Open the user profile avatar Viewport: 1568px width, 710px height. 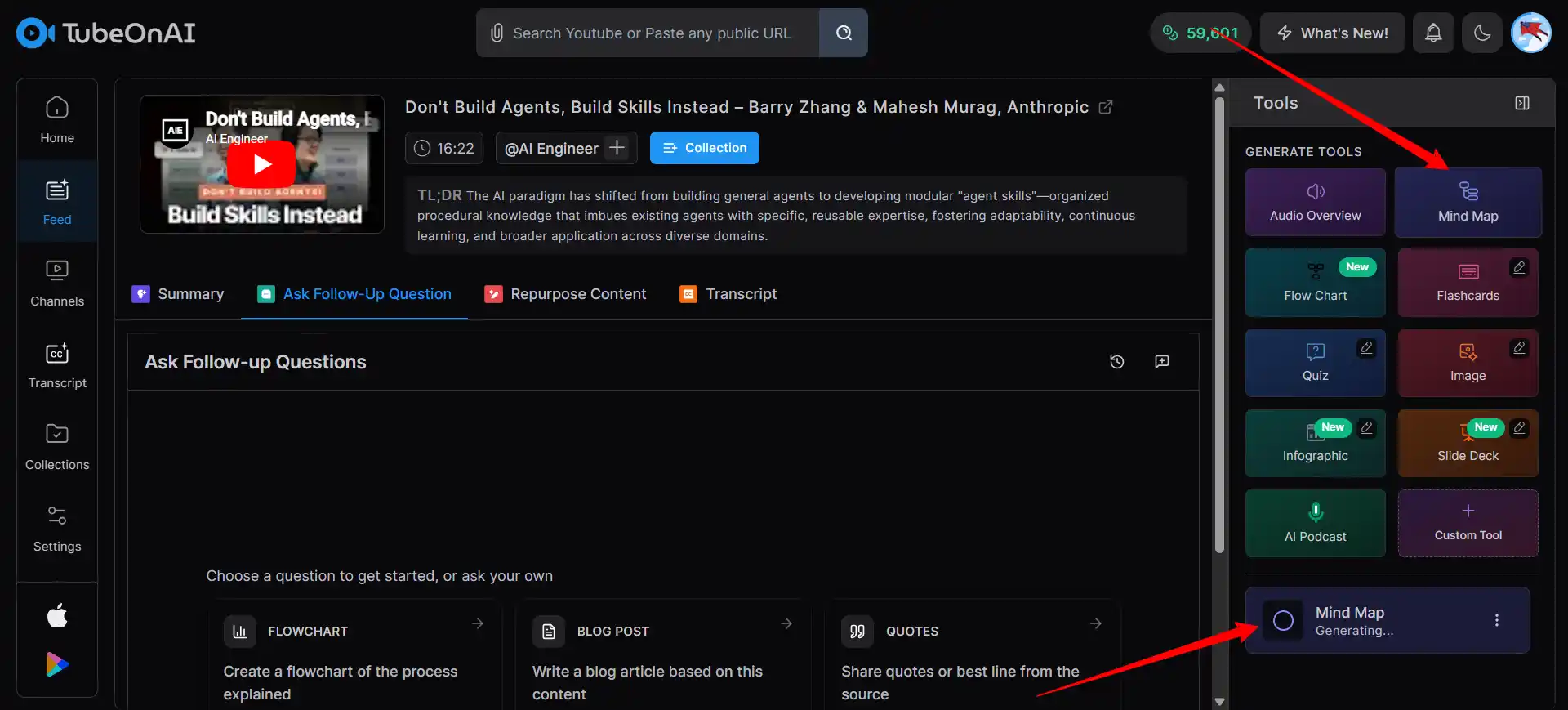(1531, 33)
